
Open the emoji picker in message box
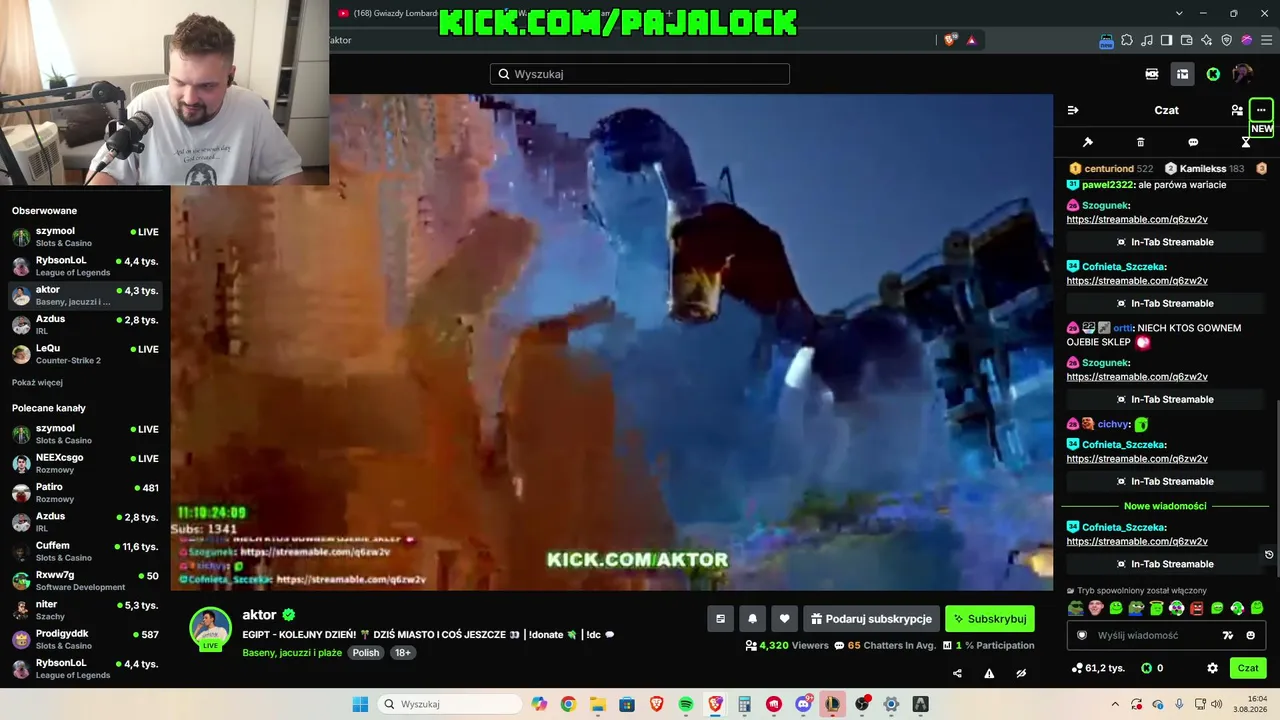point(1250,635)
